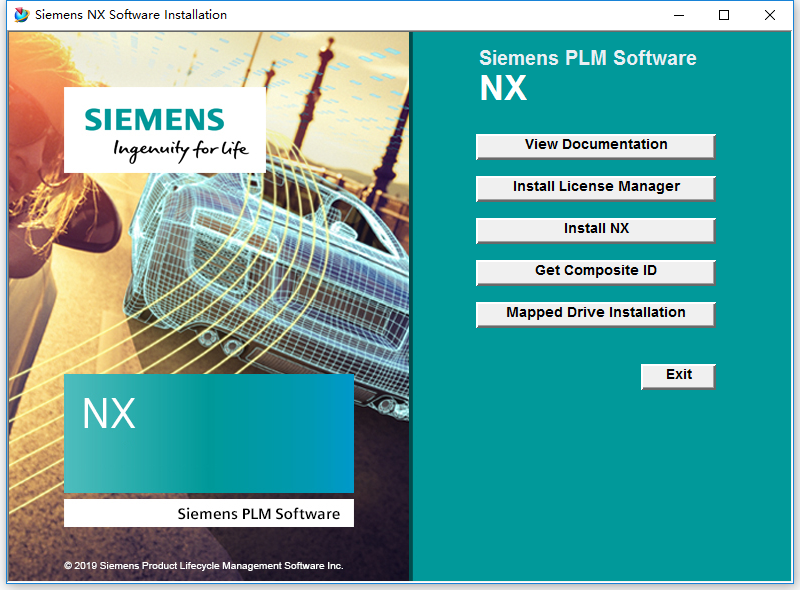Click the NX app icon in title bar
800x590 pixels.
[x=22, y=15]
